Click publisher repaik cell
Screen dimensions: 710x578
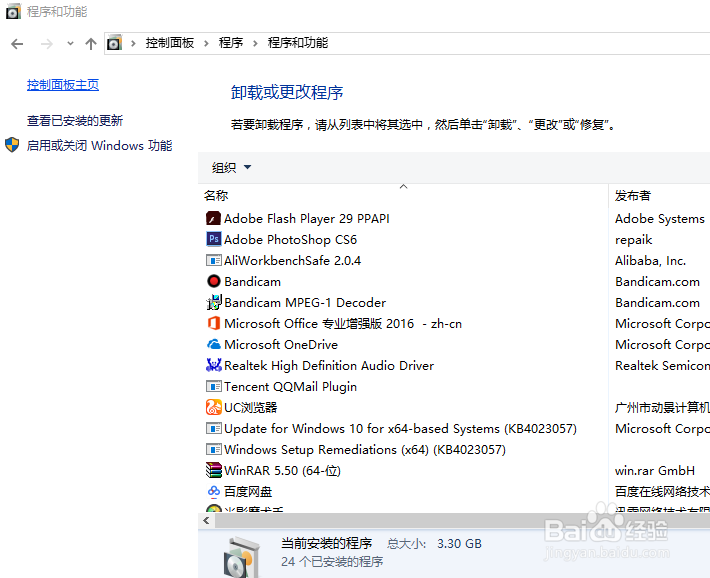[x=633, y=239]
